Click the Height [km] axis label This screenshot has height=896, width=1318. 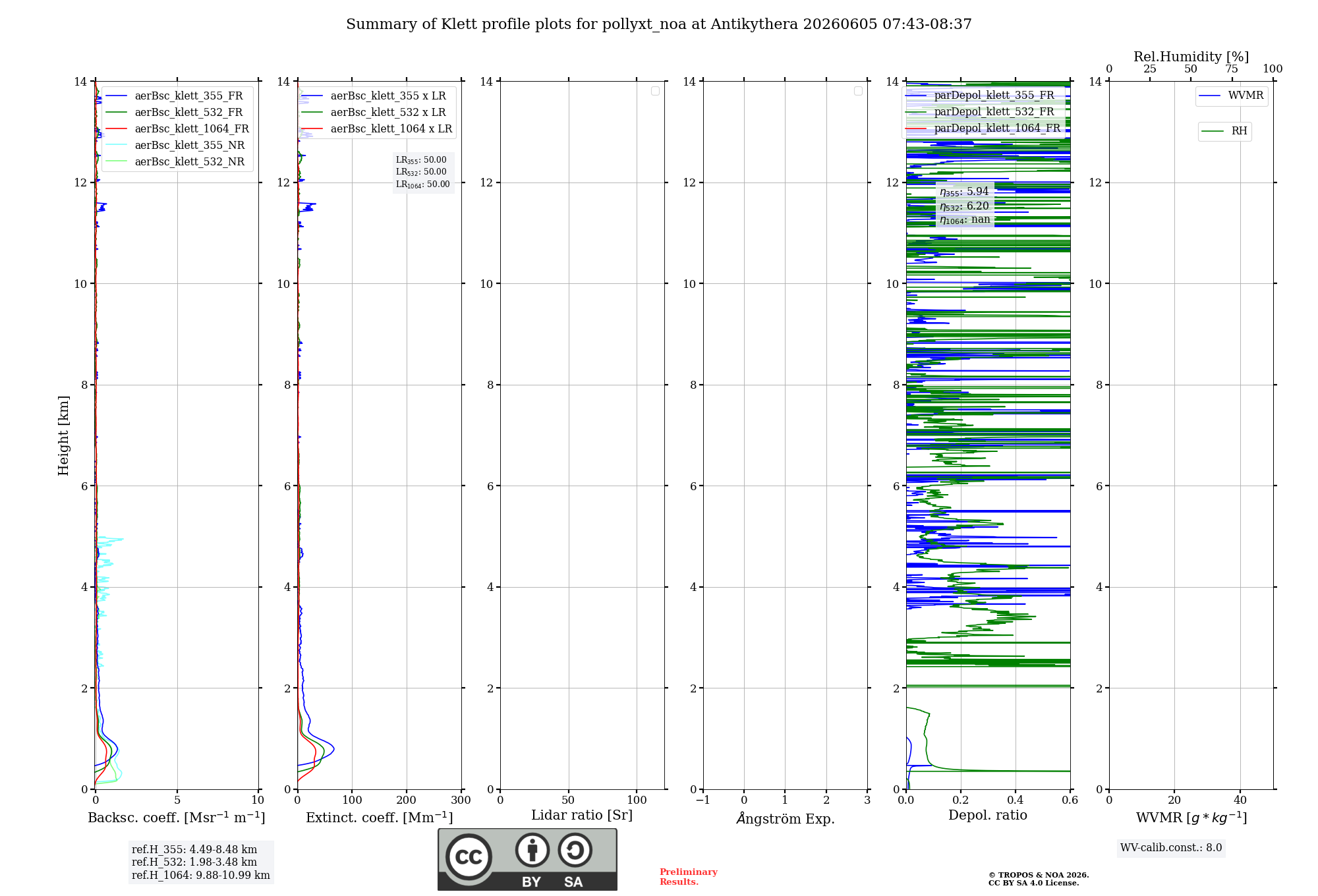63,435
